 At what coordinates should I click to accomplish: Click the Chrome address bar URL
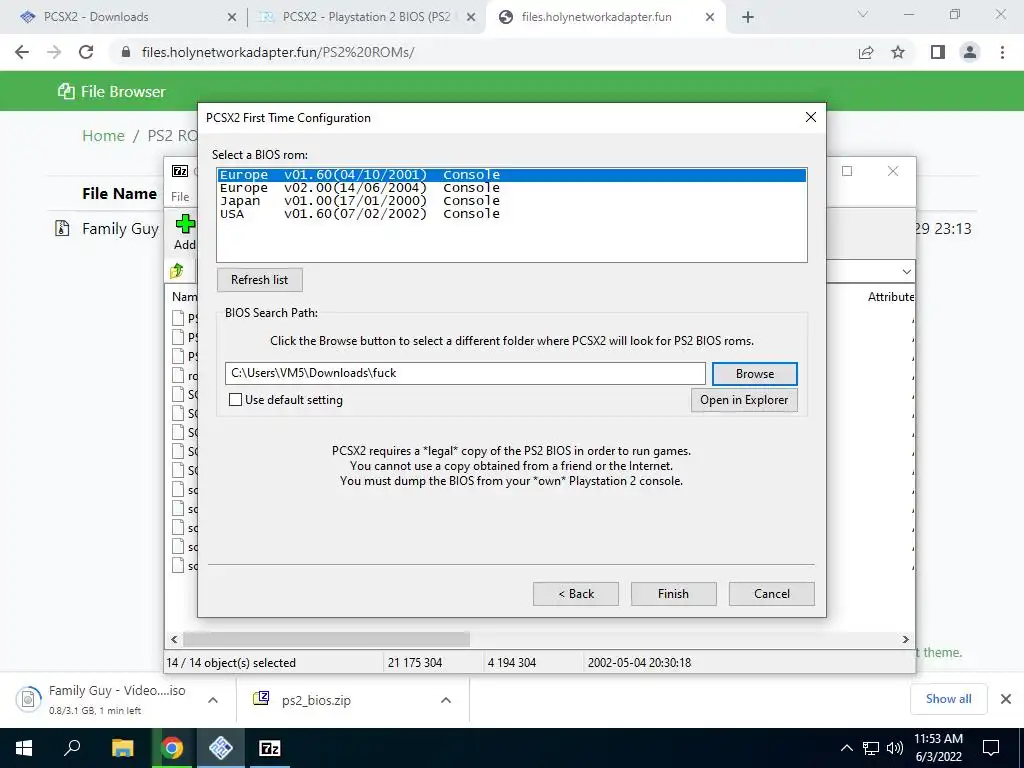click(x=278, y=52)
